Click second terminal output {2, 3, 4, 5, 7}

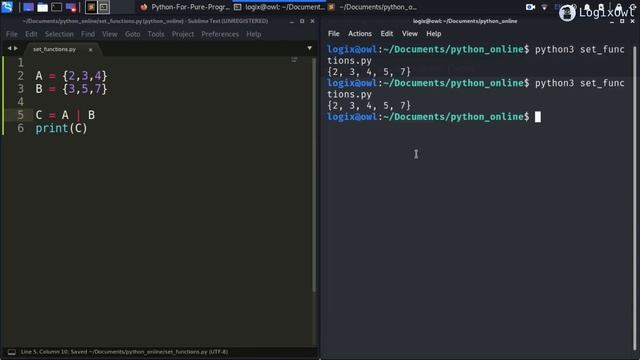[x=369, y=106]
